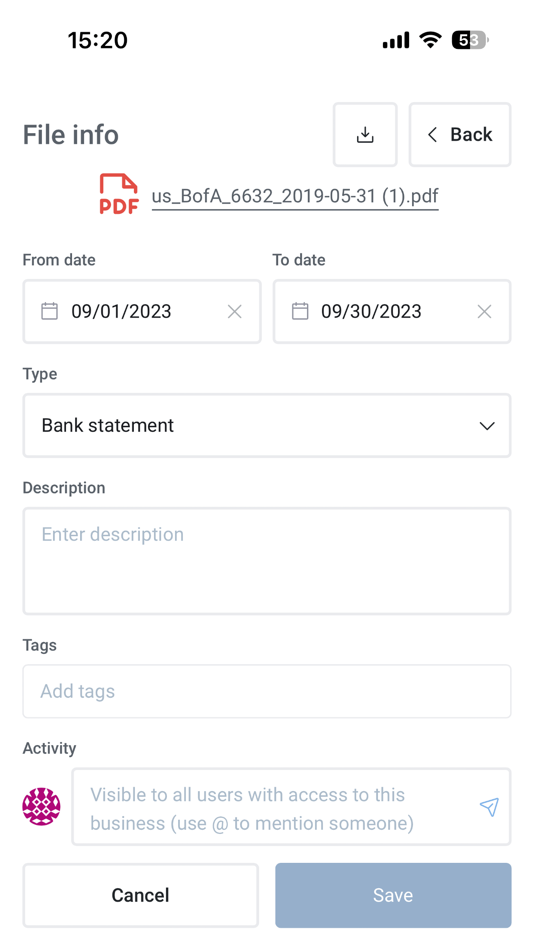Image resolution: width=534 pixels, height=950 pixels.
Task: Focus the Enter description text area
Action: click(x=267, y=561)
